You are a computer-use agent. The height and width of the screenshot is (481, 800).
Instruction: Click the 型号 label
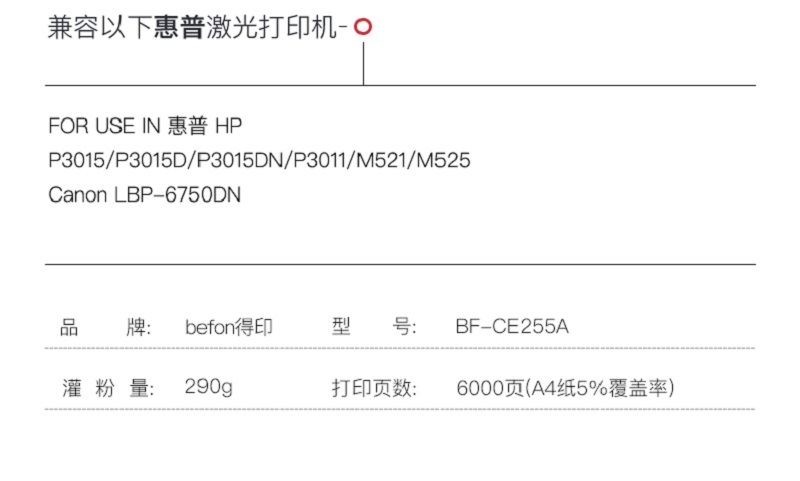374,326
